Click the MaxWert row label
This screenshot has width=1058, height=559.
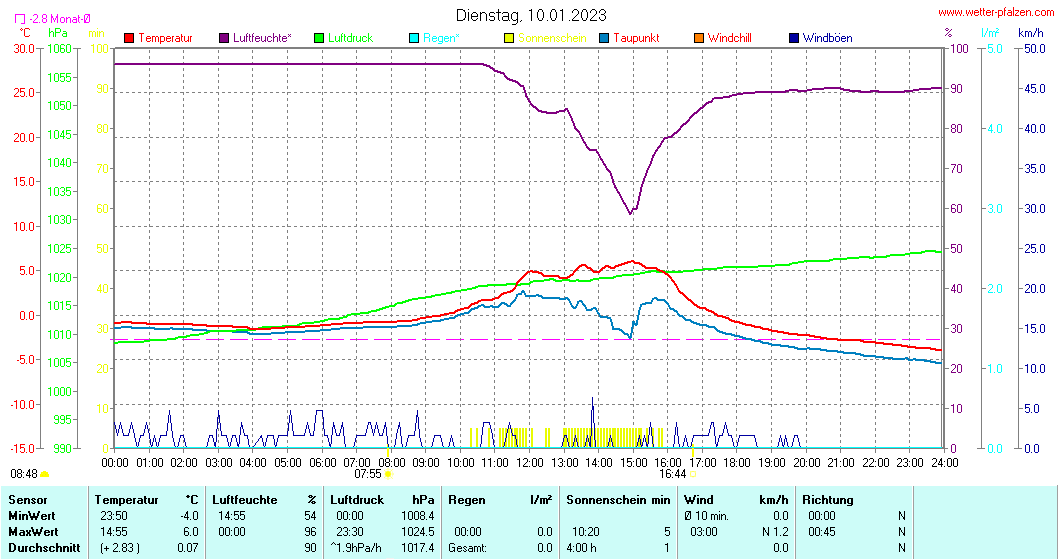(x=33, y=532)
